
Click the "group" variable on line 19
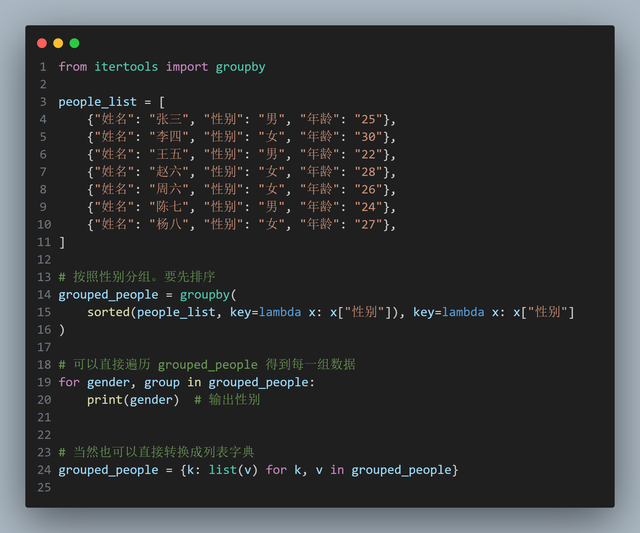coord(162,383)
